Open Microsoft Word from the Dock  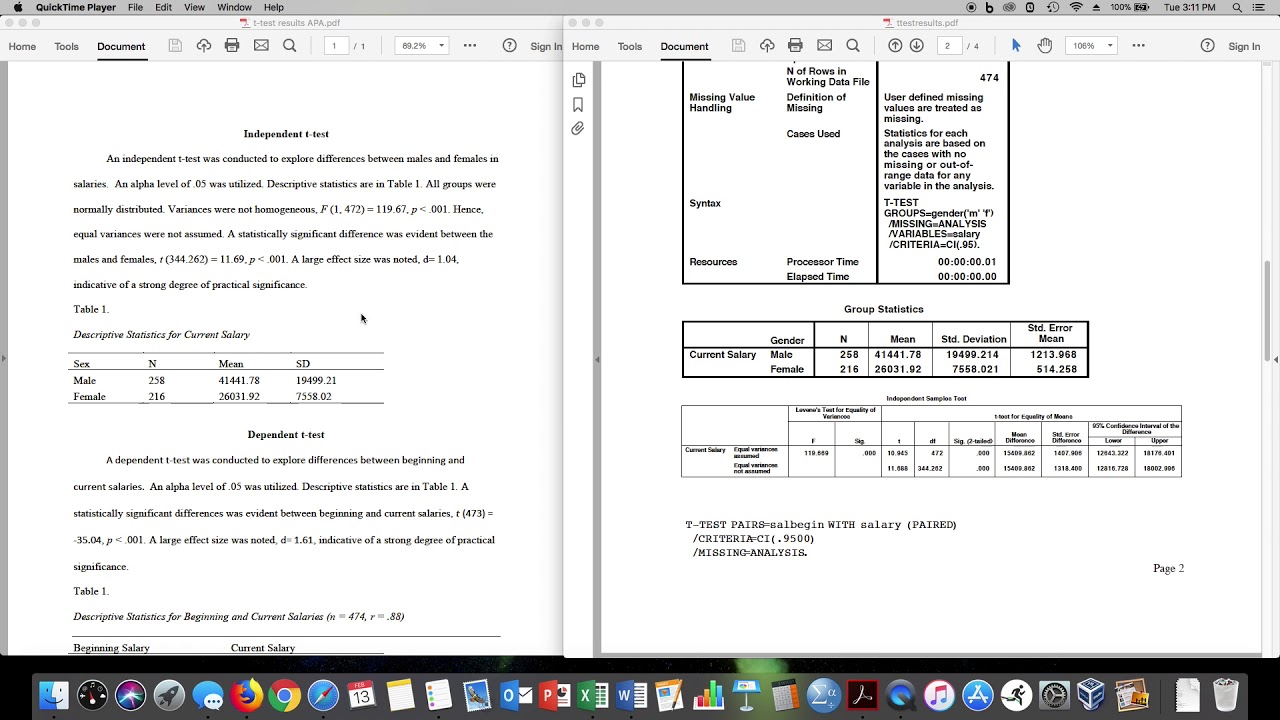coord(632,695)
